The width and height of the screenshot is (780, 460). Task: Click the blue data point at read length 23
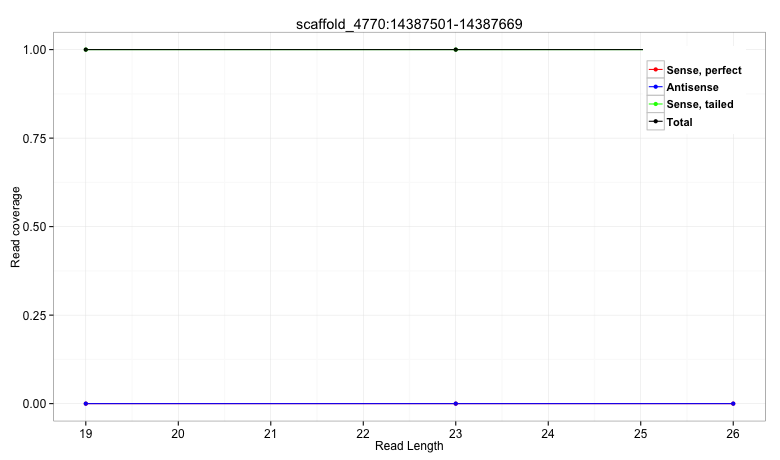[456, 403]
